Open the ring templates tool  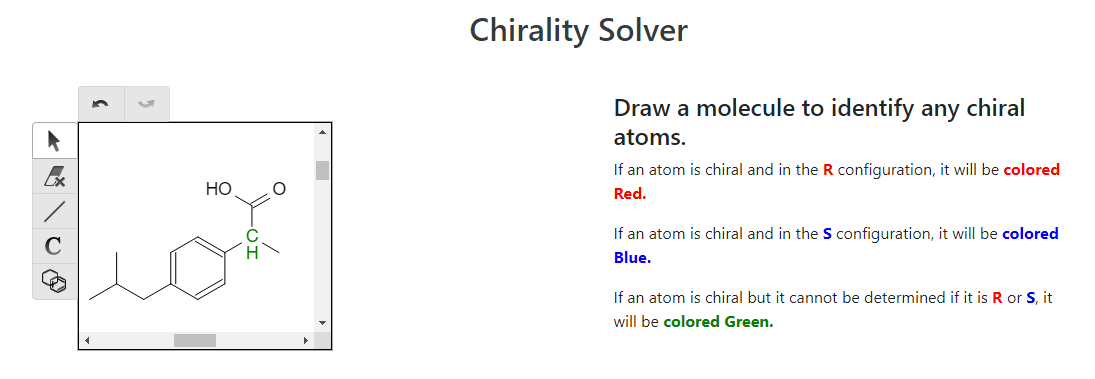[x=54, y=281]
